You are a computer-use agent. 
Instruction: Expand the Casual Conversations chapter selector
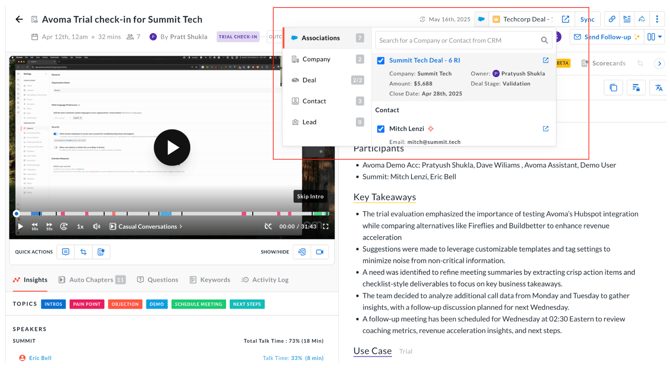click(146, 227)
